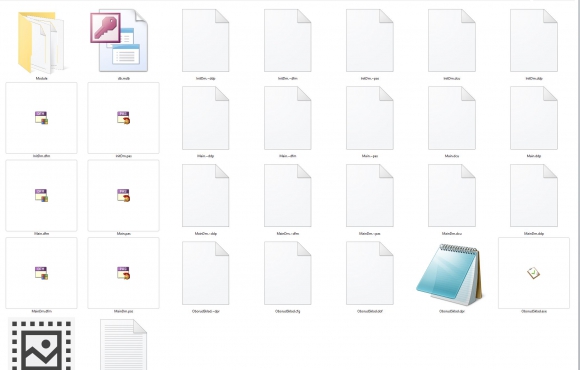The width and height of the screenshot is (580, 370).
Task: Select the MainDm.pas source file
Action: 124,273
